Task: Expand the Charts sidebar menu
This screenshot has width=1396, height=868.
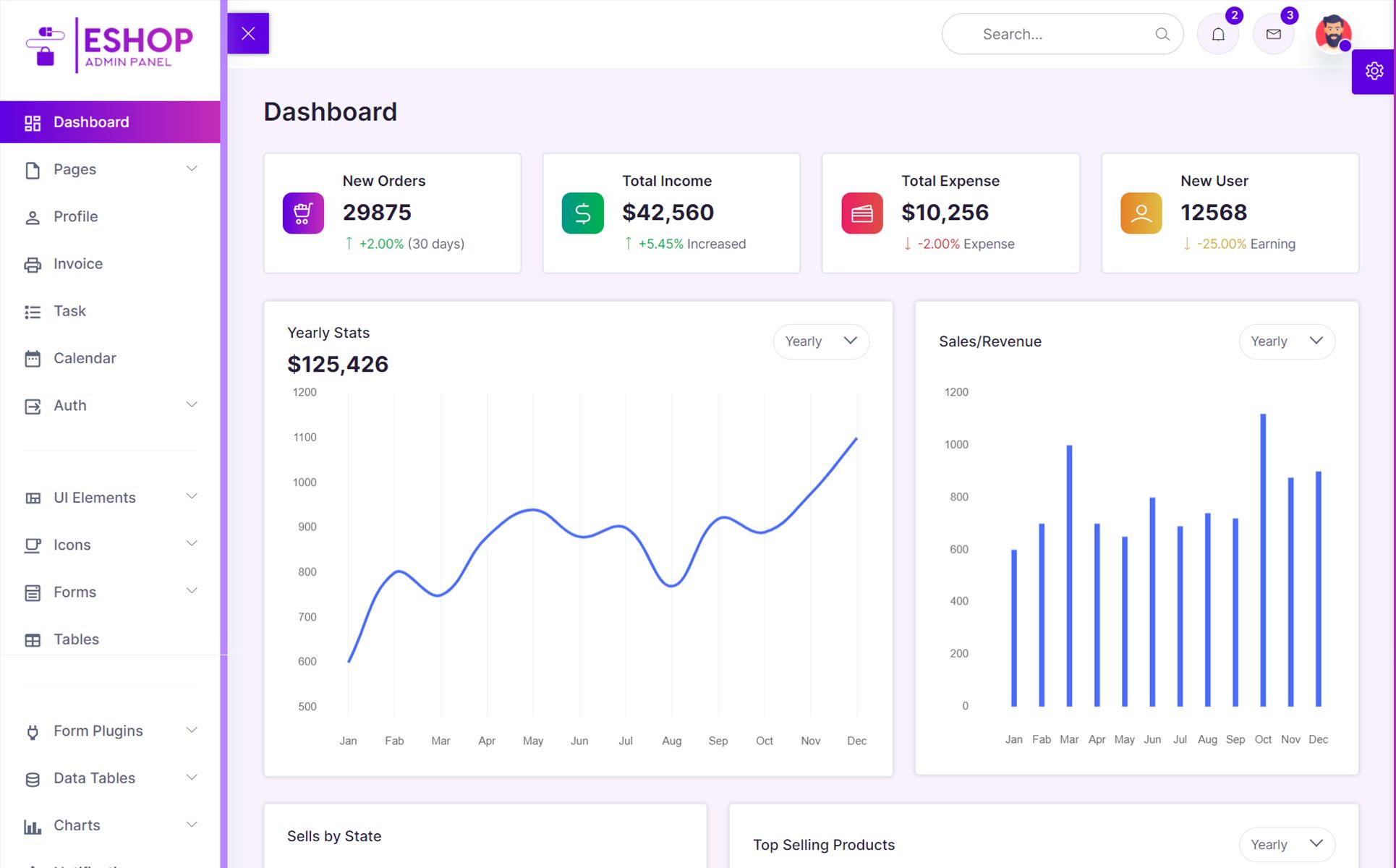Action: click(x=110, y=825)
